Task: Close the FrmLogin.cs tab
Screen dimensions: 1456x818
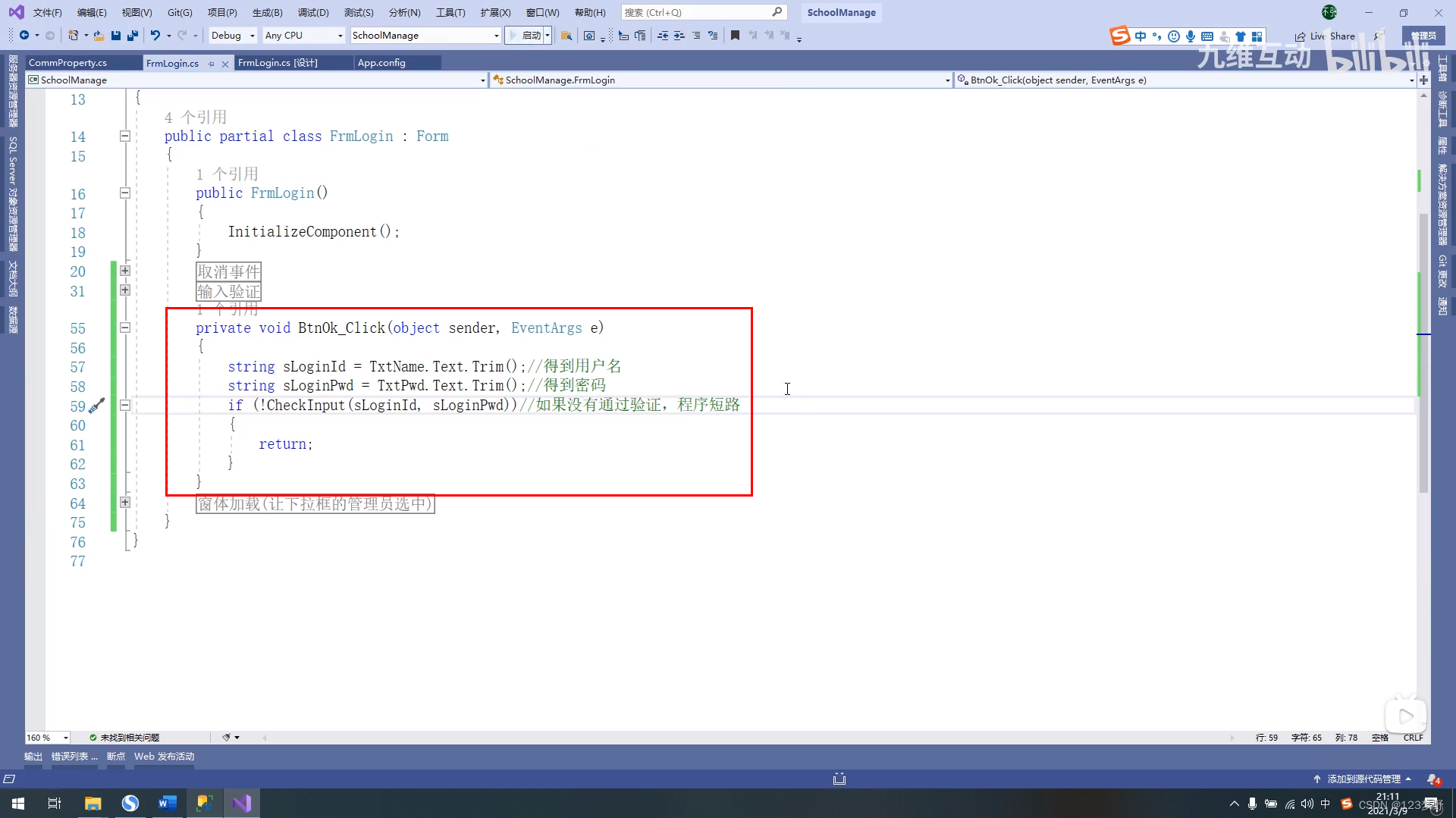Action: tap(225, 64)
